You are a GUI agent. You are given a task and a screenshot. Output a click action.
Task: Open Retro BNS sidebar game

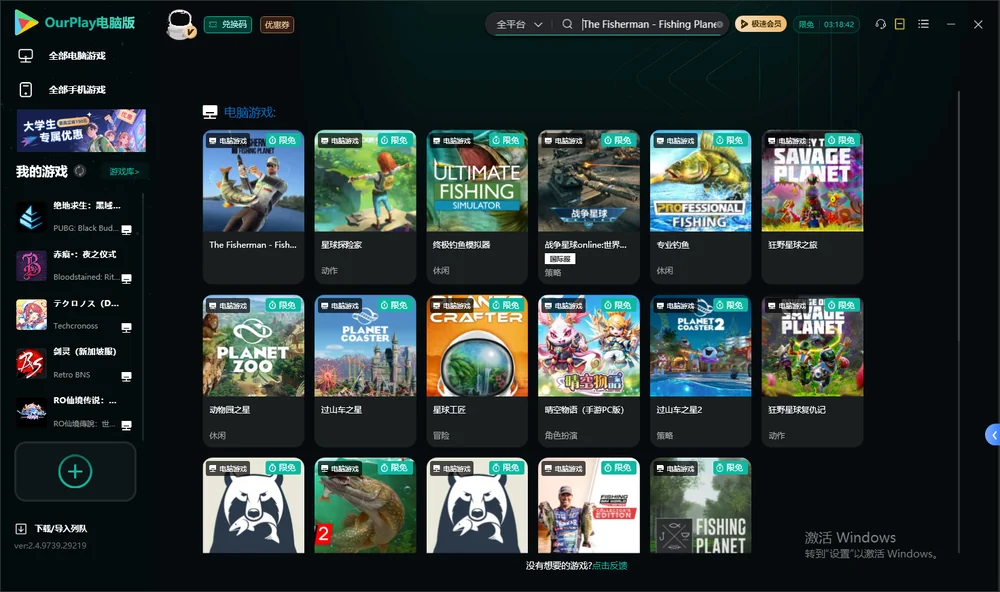(75, 364)
